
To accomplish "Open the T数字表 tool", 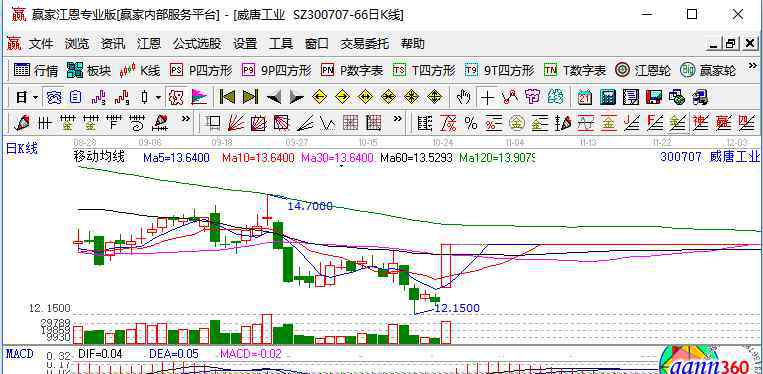I will click(575, 71).
